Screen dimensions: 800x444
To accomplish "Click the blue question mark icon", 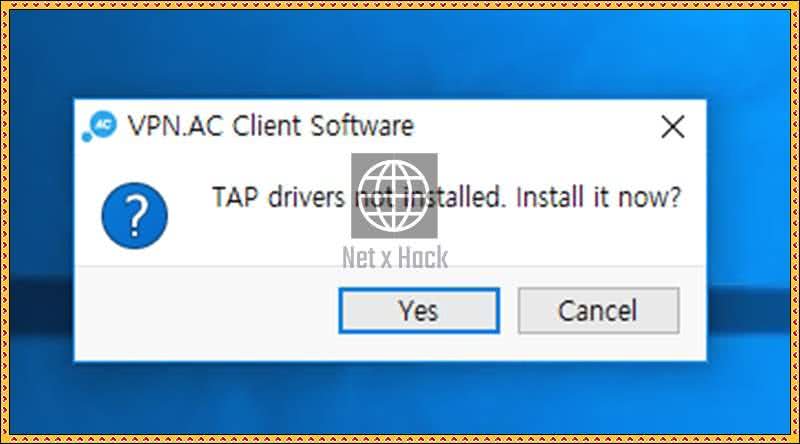I will [x=135, y=215].
